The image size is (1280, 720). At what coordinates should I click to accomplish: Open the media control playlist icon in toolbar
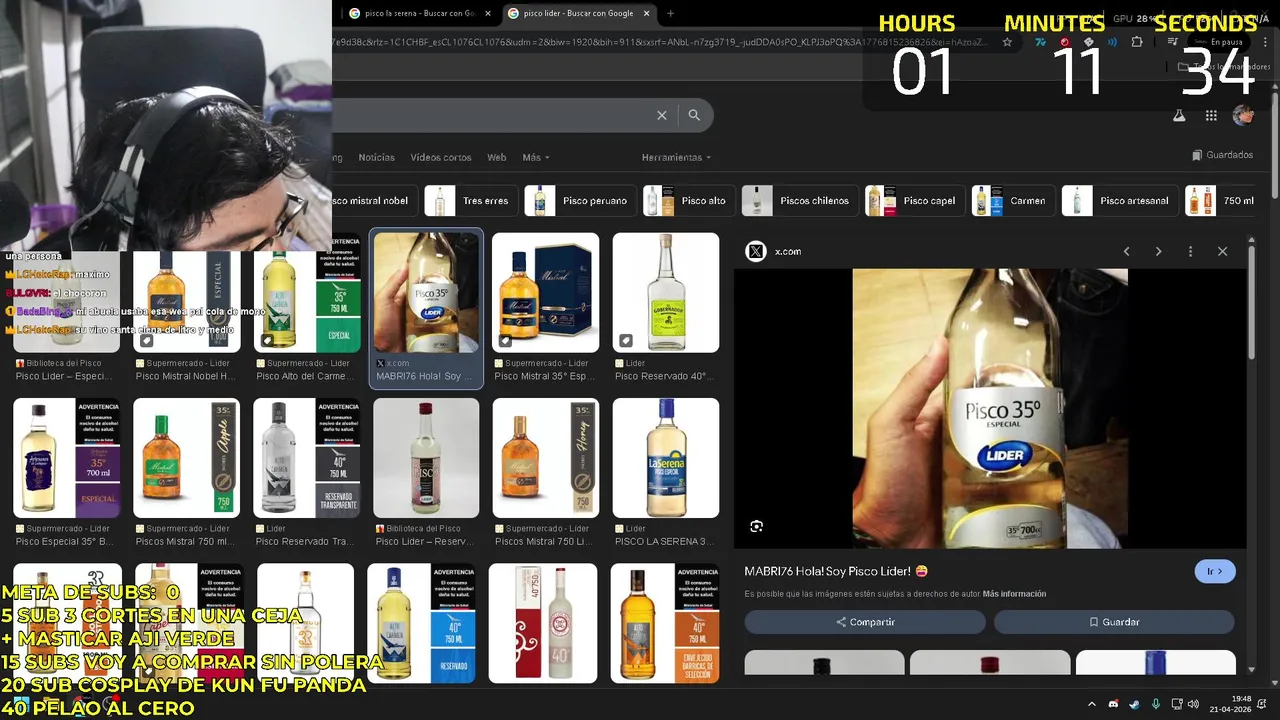click(1173, 42)
